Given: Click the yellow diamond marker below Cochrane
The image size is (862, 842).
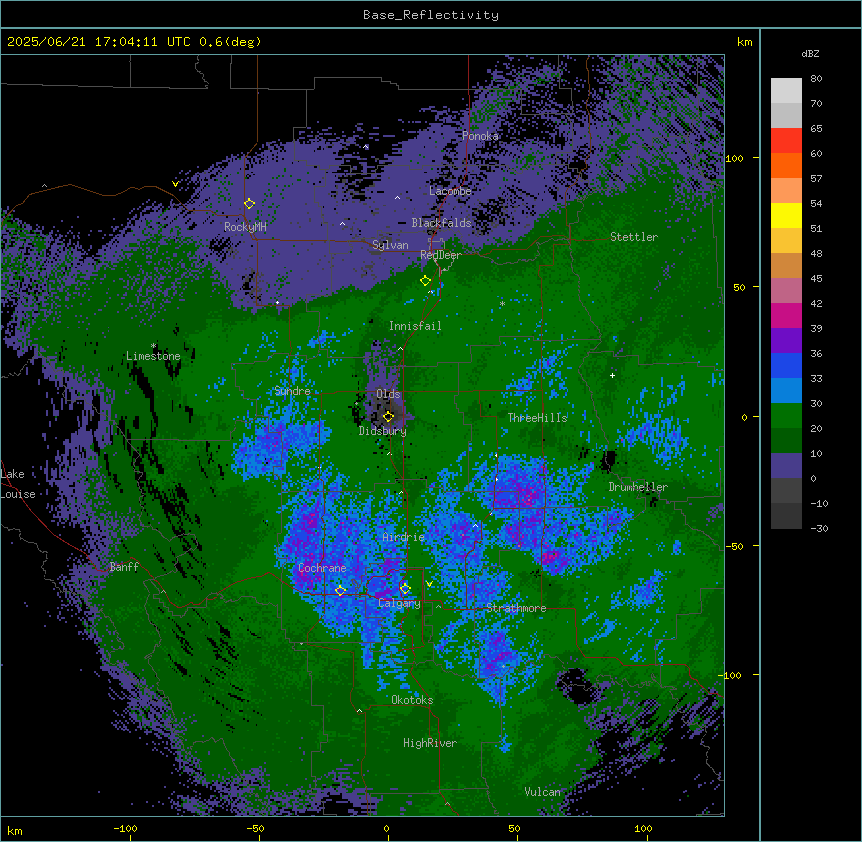Looking at the screenshot, I should (x=340, y=591).
